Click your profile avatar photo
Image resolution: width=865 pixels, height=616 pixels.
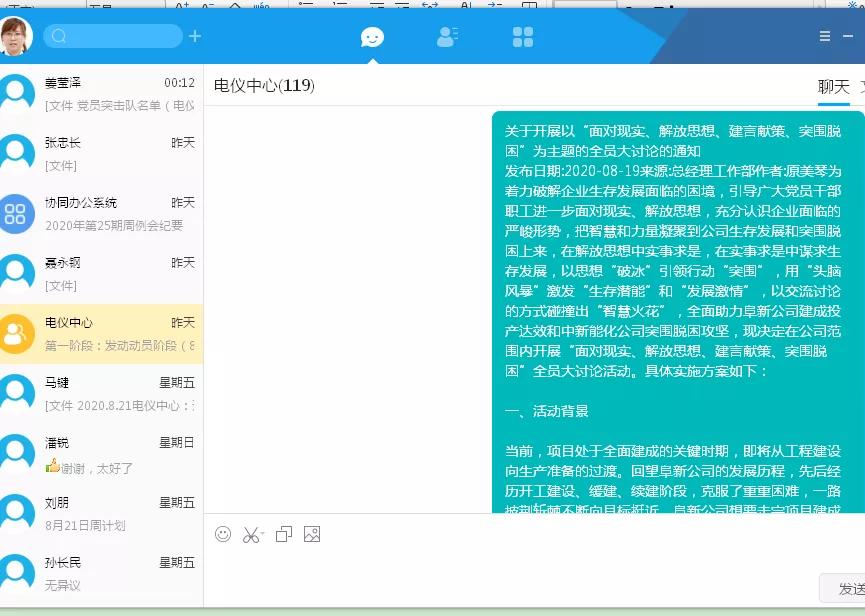pos(16,36)
